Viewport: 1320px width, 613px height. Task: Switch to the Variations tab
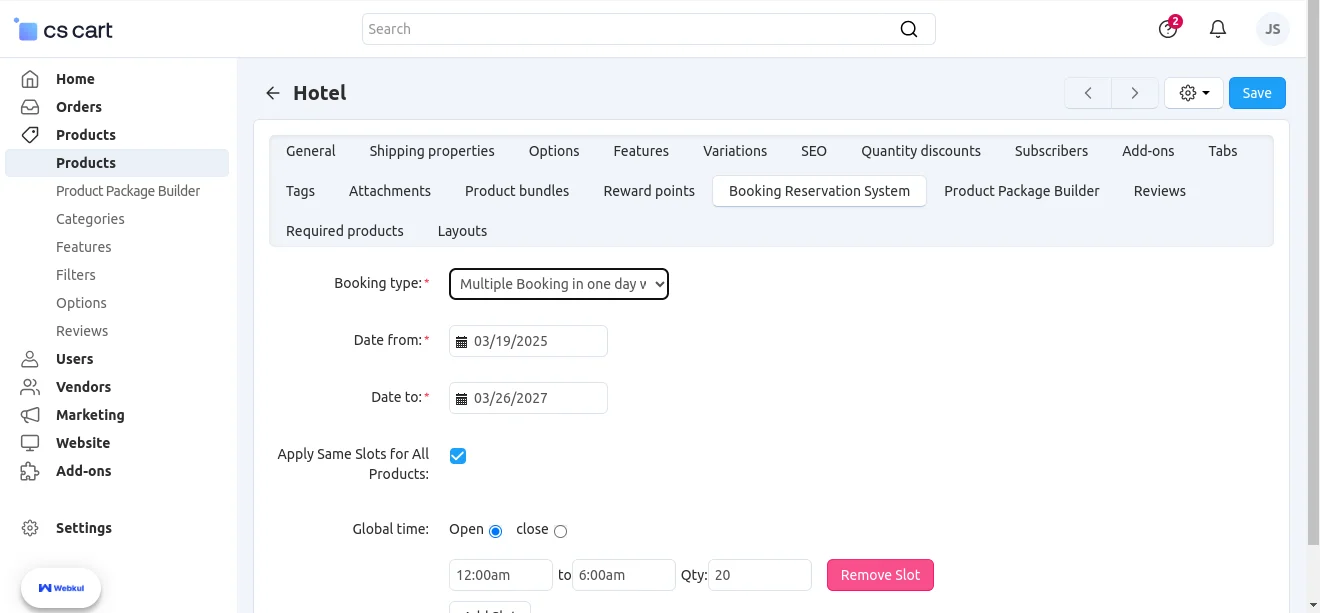[734, 150]
